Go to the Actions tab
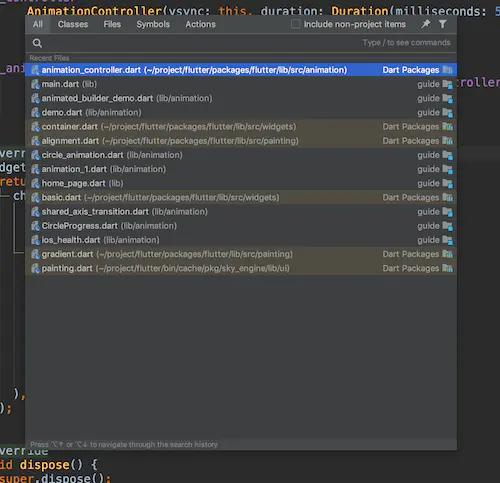The image size is (500, 483). [x=200, y=24]
